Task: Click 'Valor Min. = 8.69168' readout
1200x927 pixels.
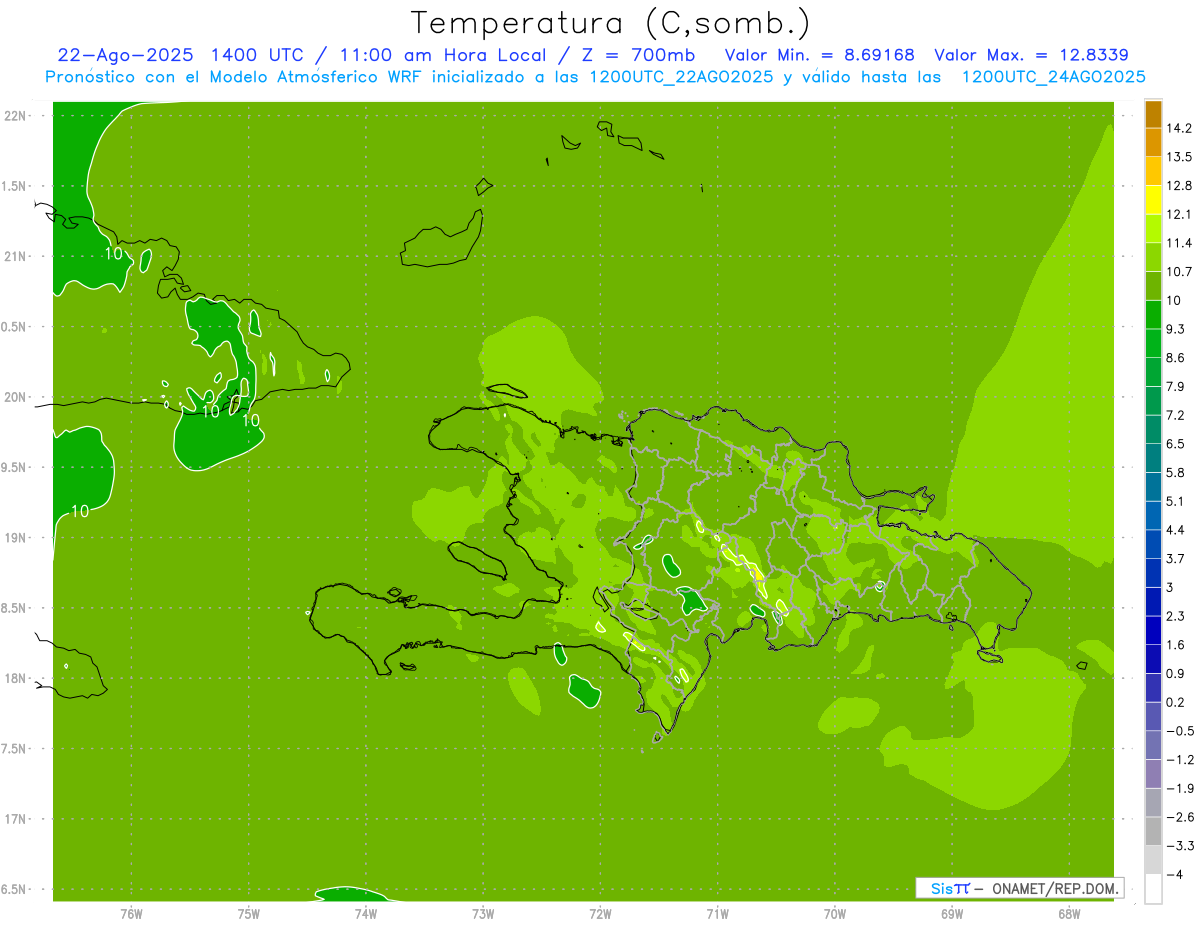Action: [819, 55]
